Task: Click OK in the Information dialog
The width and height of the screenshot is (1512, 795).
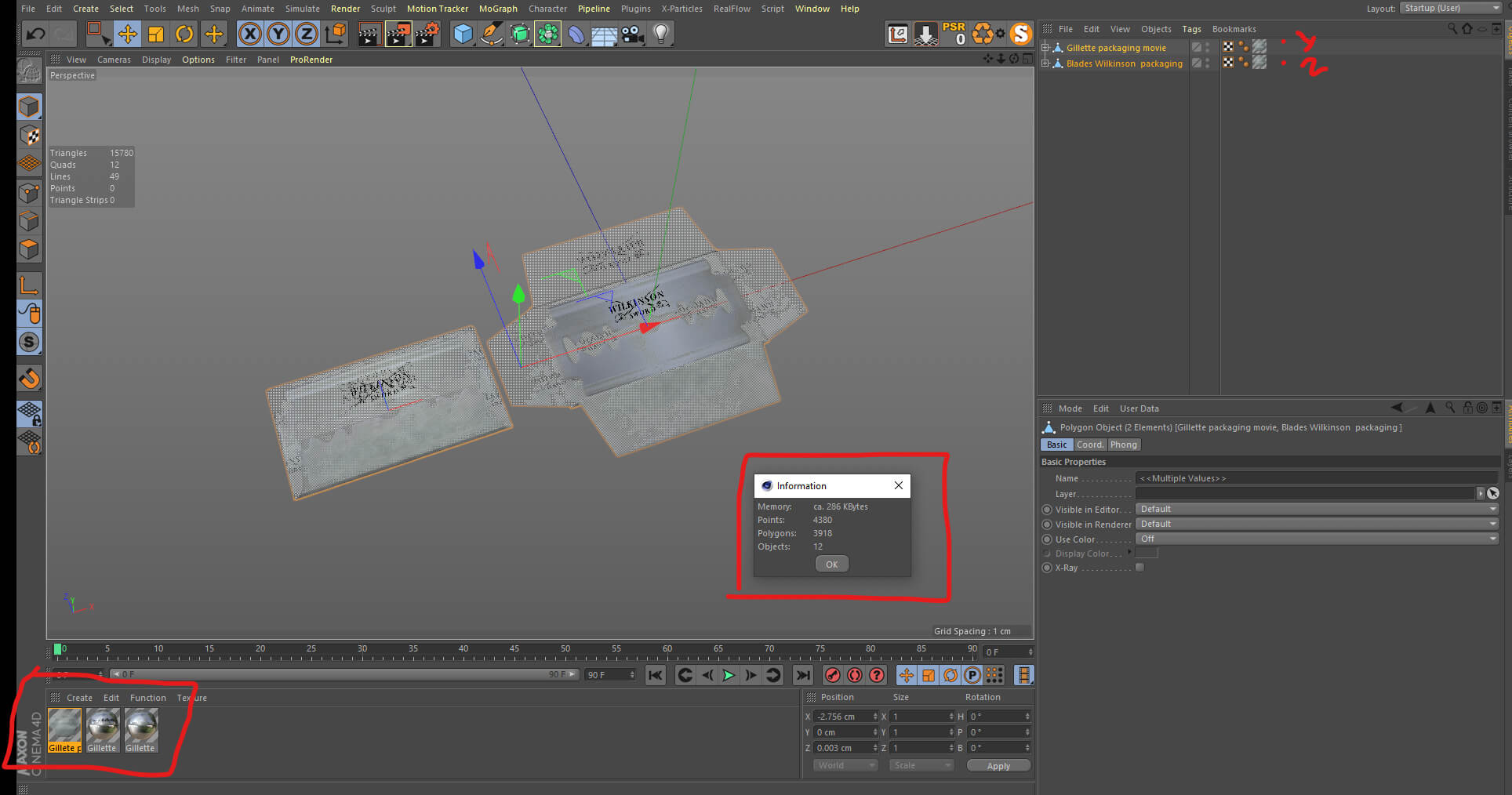Action: [x=831, y=564]
